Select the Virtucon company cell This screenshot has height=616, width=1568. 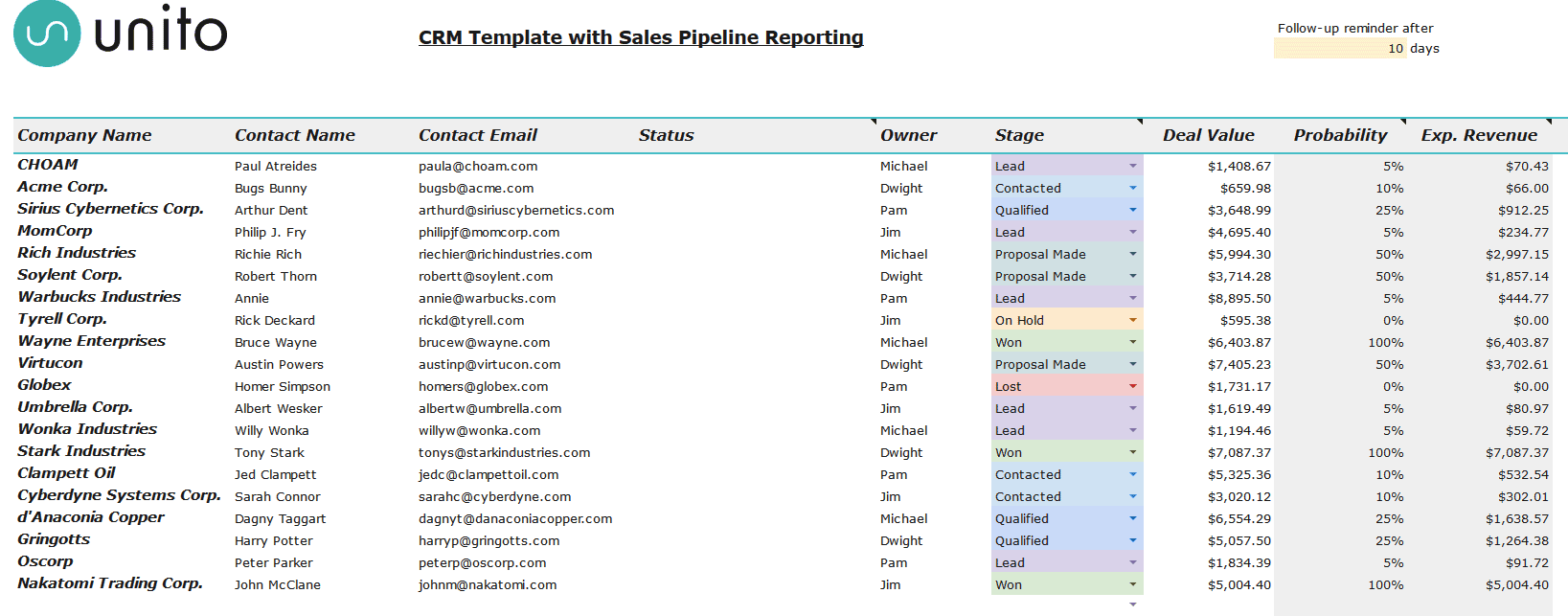tap(50, 363)
